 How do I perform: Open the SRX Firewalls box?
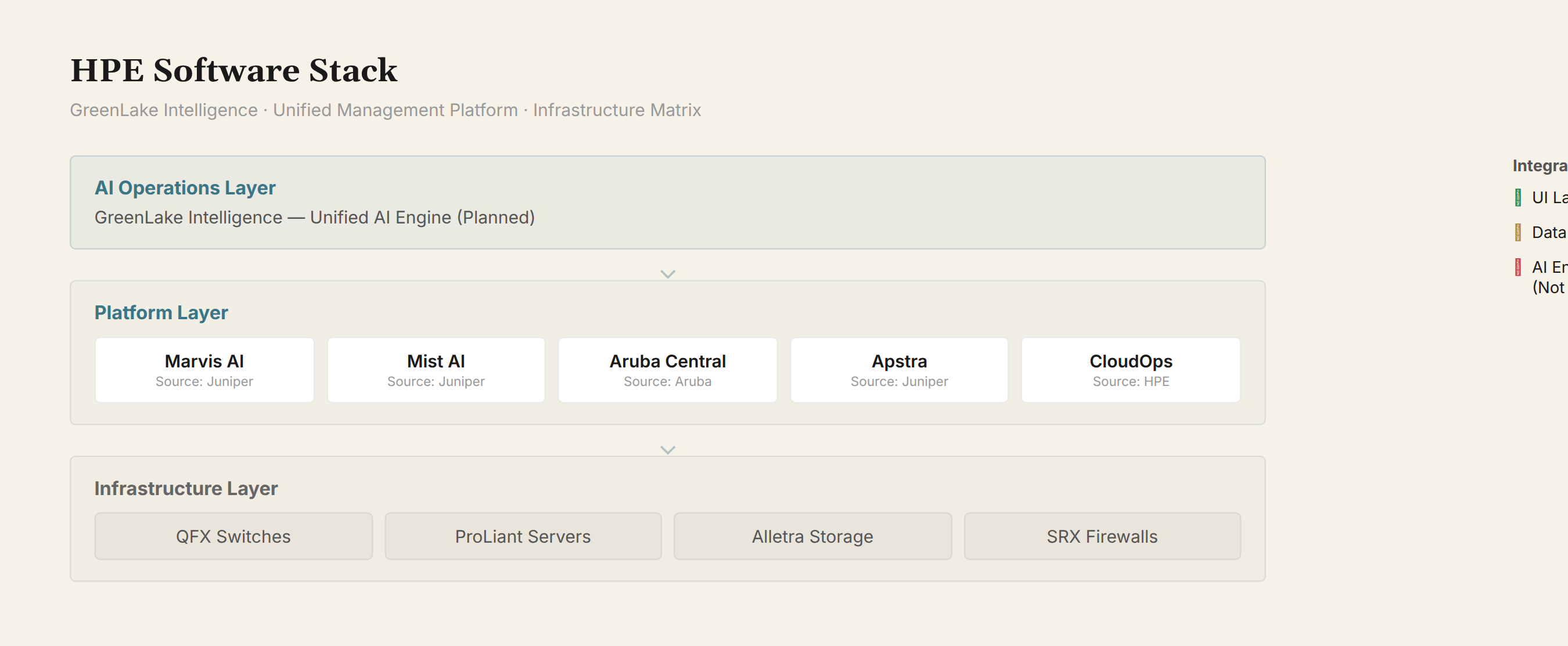(x=1102, y=536)
